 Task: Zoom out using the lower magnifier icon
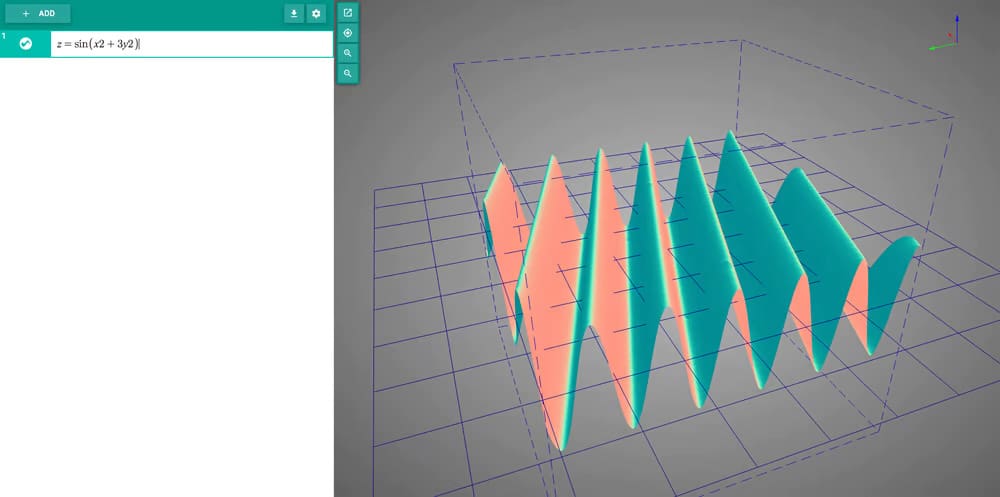[347, 74]
